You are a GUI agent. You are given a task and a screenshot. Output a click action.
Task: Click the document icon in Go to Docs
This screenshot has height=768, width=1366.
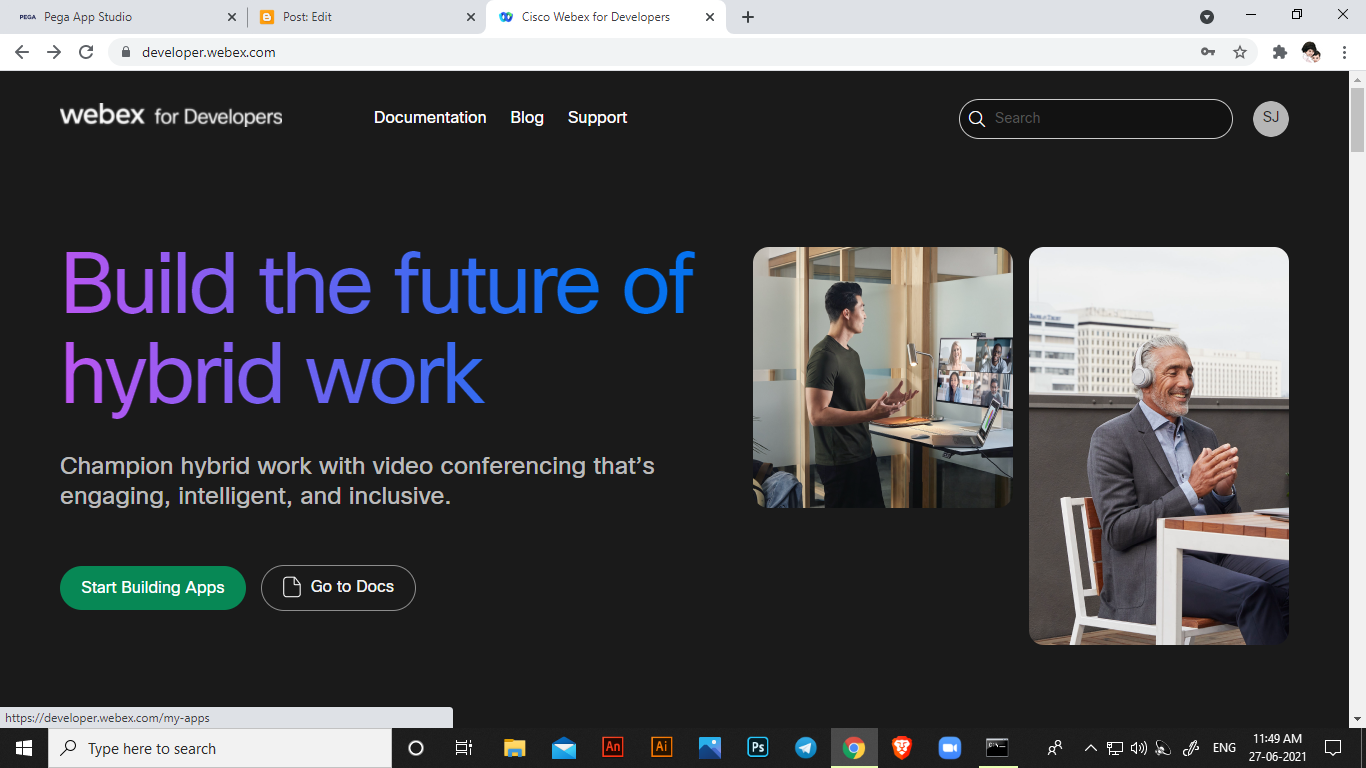coord(292,587)
